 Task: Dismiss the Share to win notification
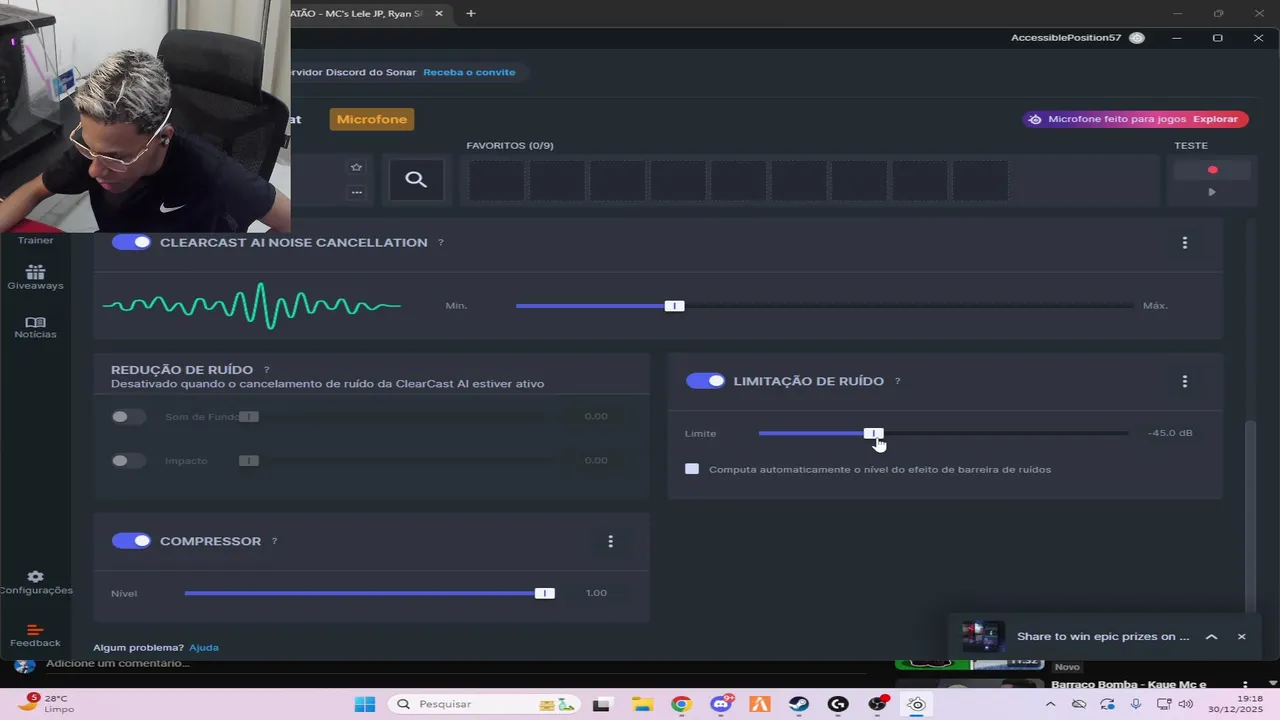tap(1242, 636)
